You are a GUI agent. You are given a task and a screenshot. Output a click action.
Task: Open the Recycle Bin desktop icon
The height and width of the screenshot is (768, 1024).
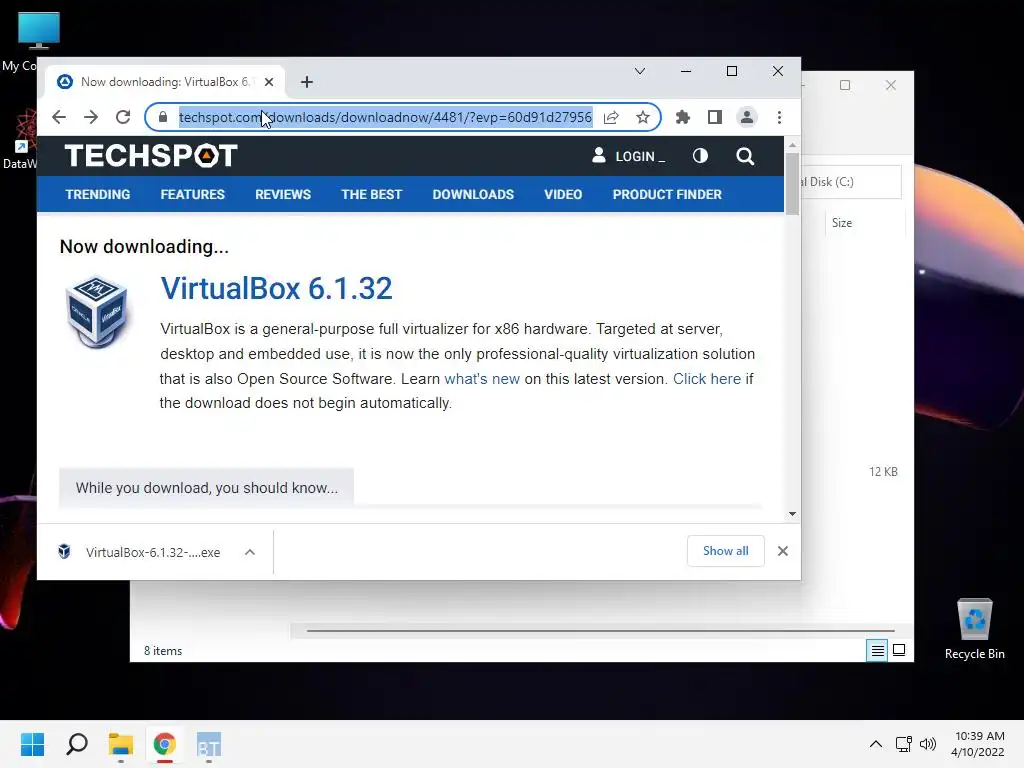pyautogui.click(x=974, y=629)
